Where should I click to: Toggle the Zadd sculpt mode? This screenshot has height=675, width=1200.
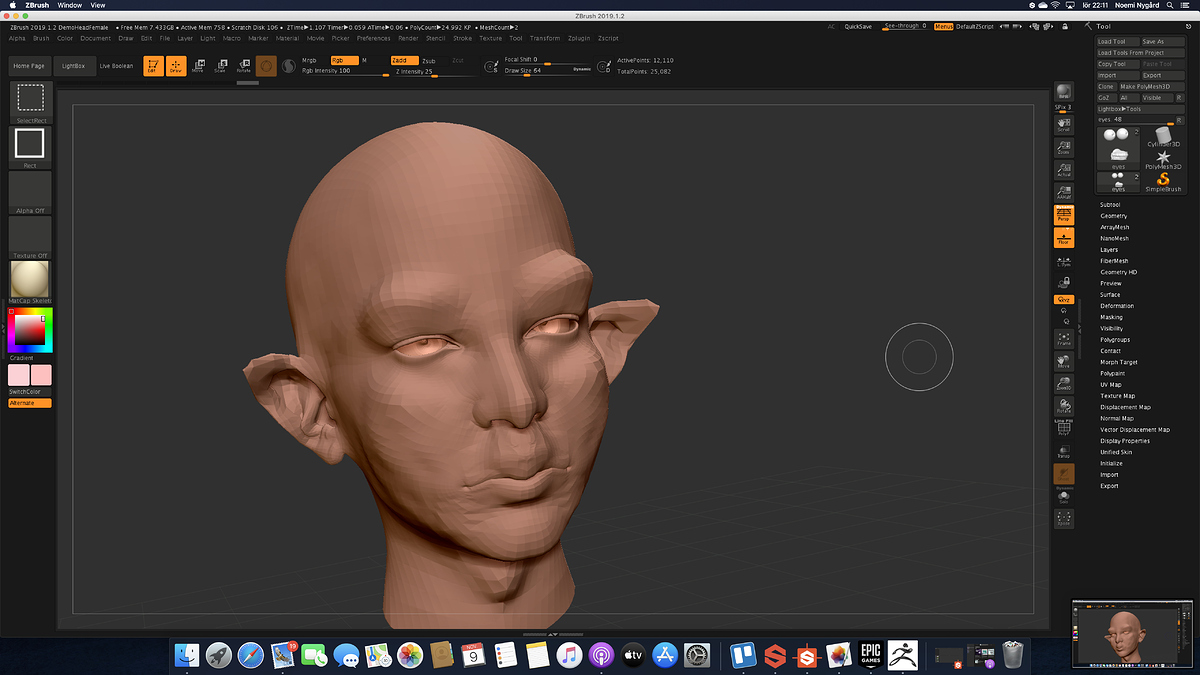[x=404, y=60]
